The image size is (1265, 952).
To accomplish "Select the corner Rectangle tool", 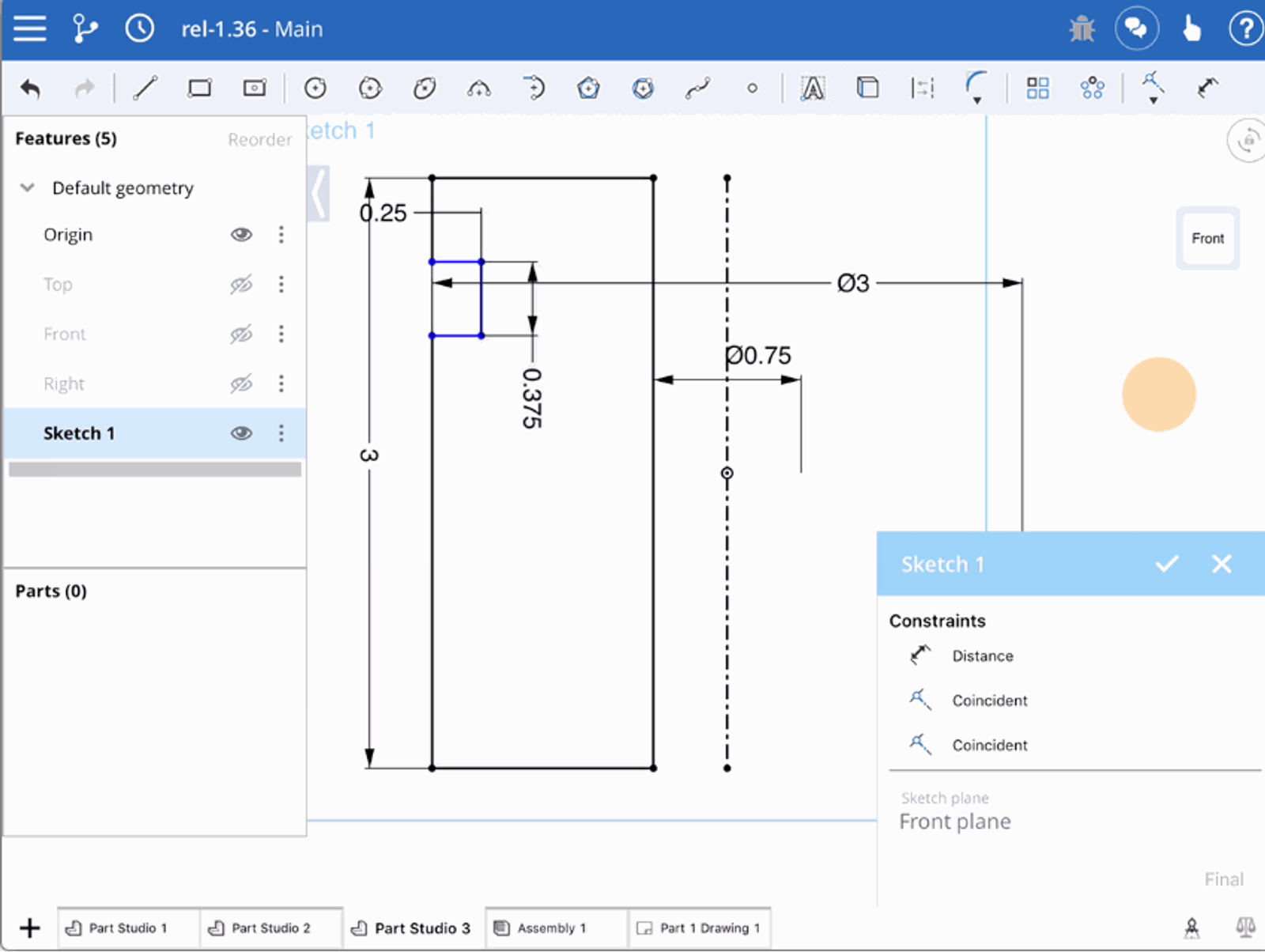I will click(199, 88).
